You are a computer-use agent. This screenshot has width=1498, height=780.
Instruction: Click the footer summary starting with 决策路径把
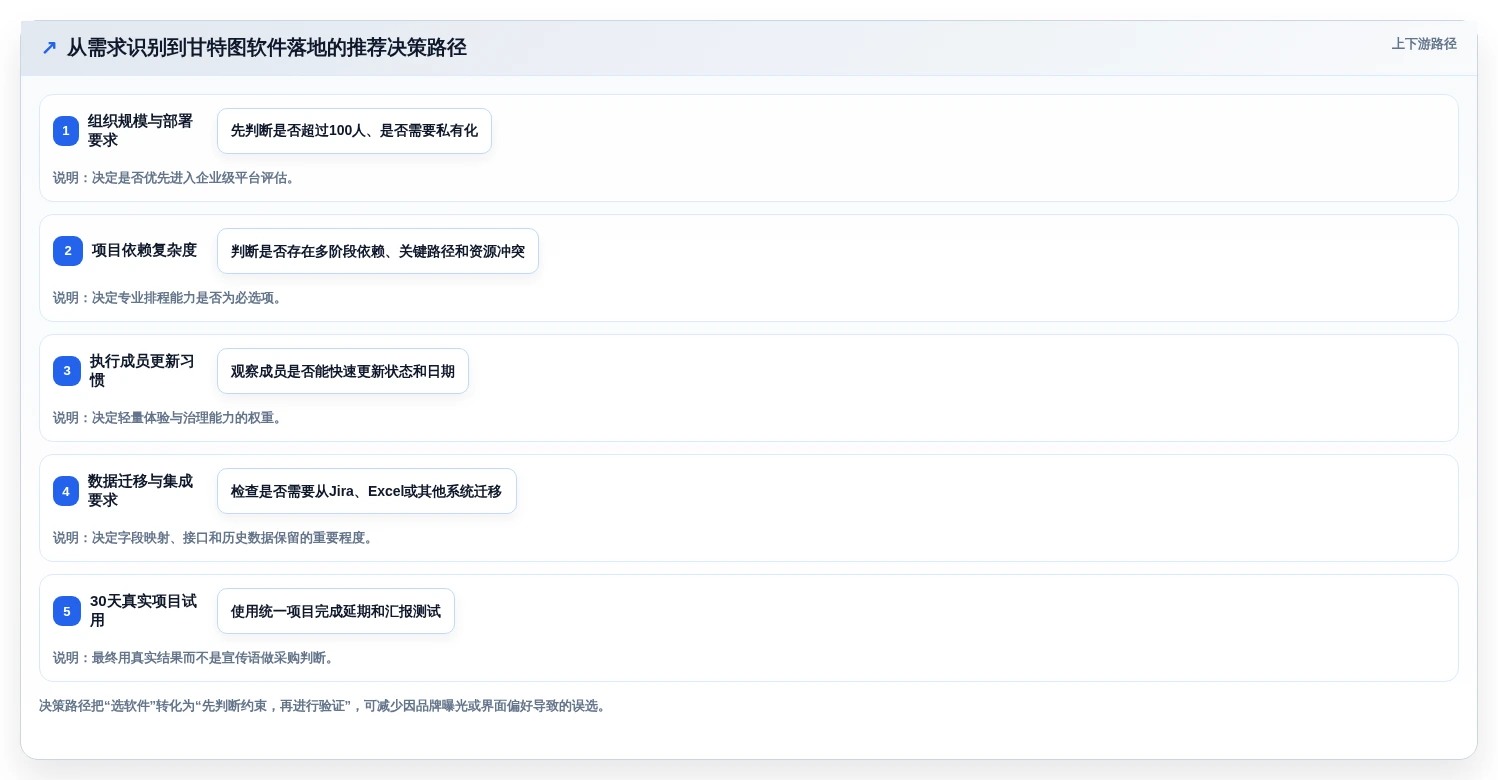[x=324, y=706]
